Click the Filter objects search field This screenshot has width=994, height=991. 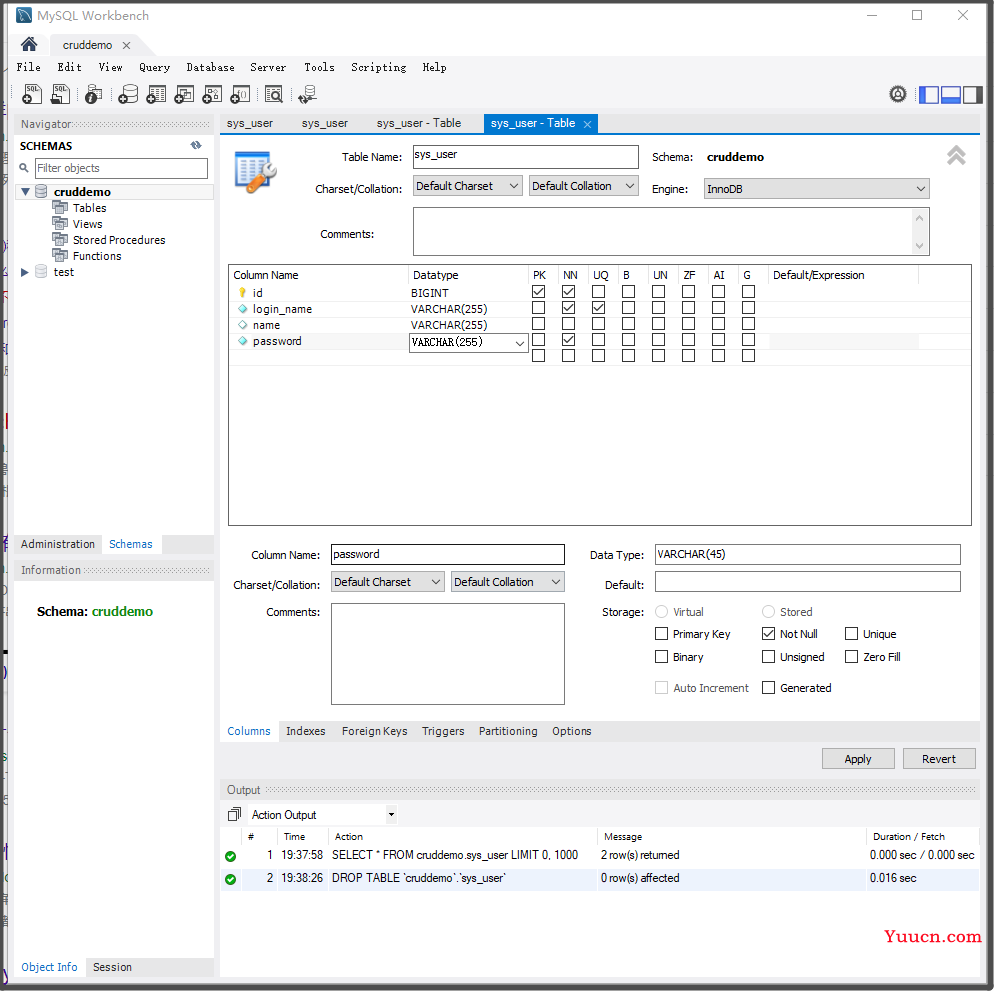tap(121, 168)
